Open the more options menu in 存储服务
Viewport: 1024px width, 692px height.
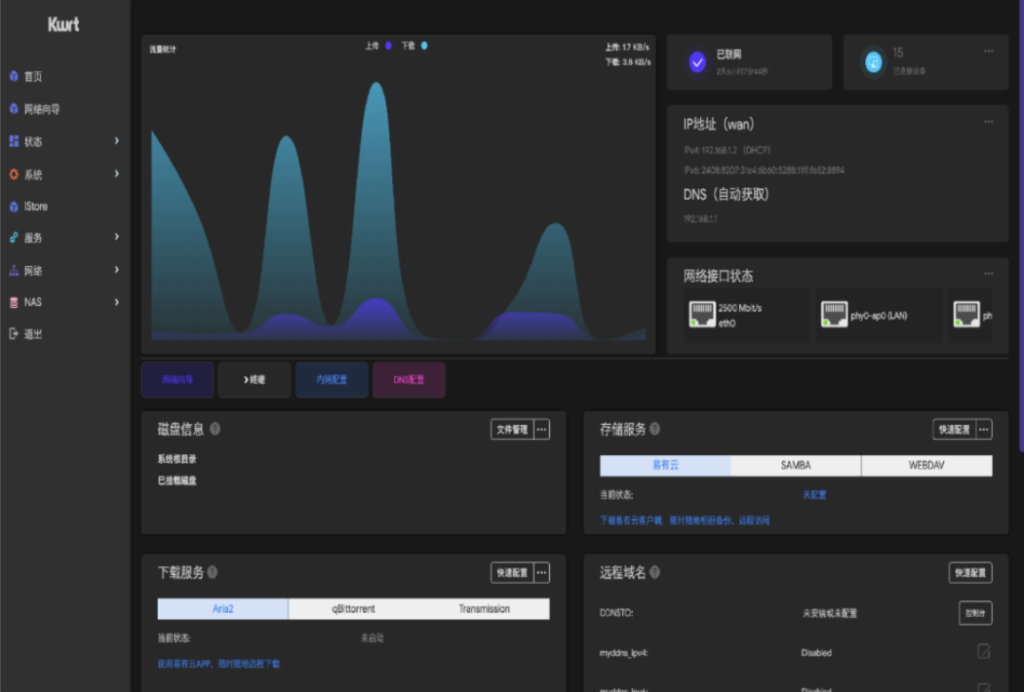click(x=984, y=429)
